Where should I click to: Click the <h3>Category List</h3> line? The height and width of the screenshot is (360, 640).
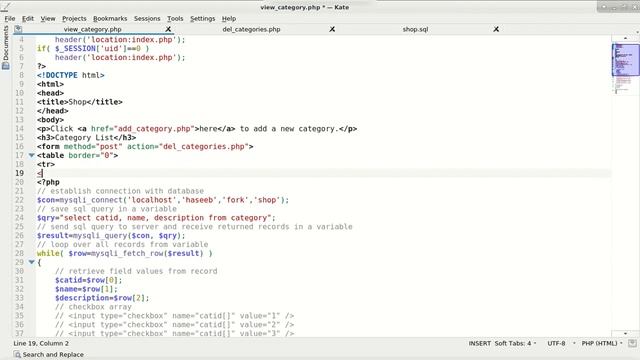87,138
